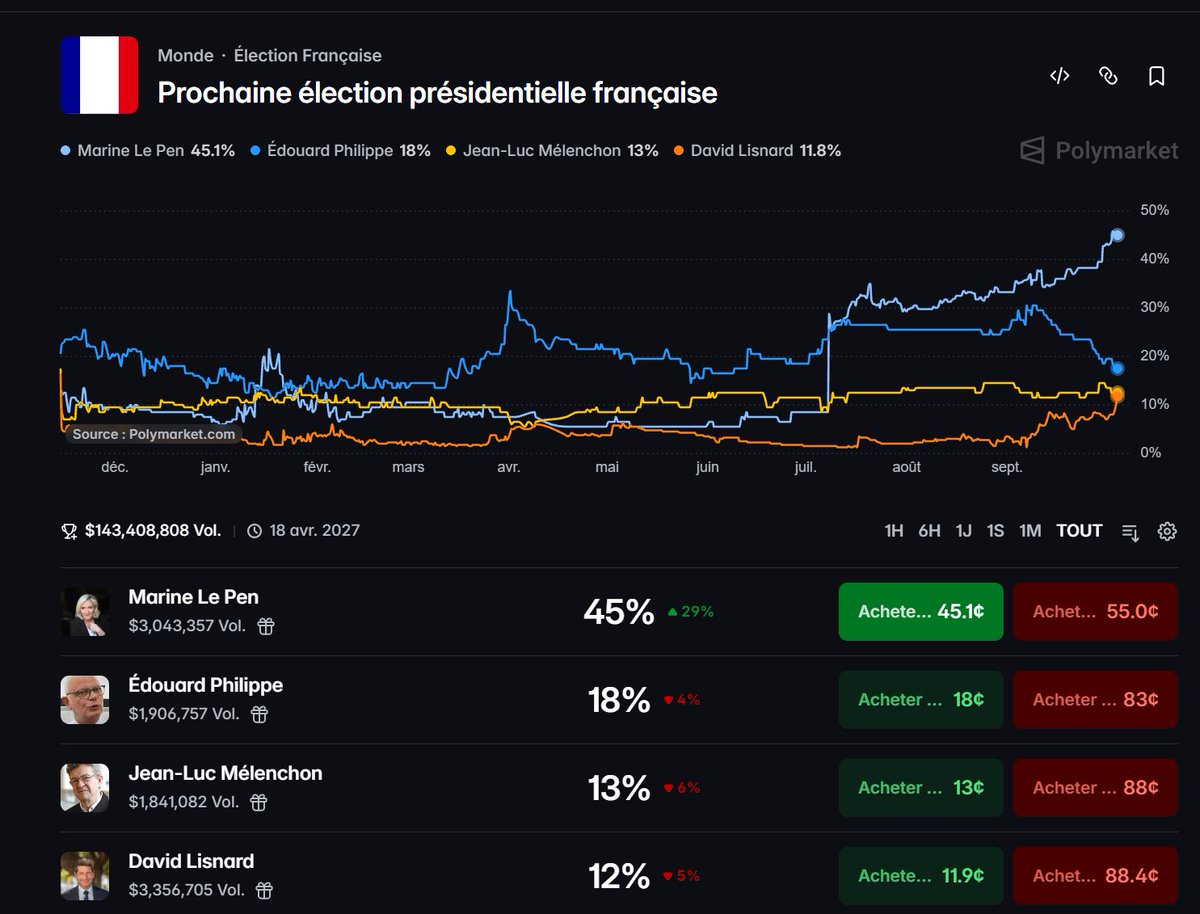Buy Édouard Philippe no at 83¢
Viewport: 1200px width, 914px height.
coord(1095,699)
